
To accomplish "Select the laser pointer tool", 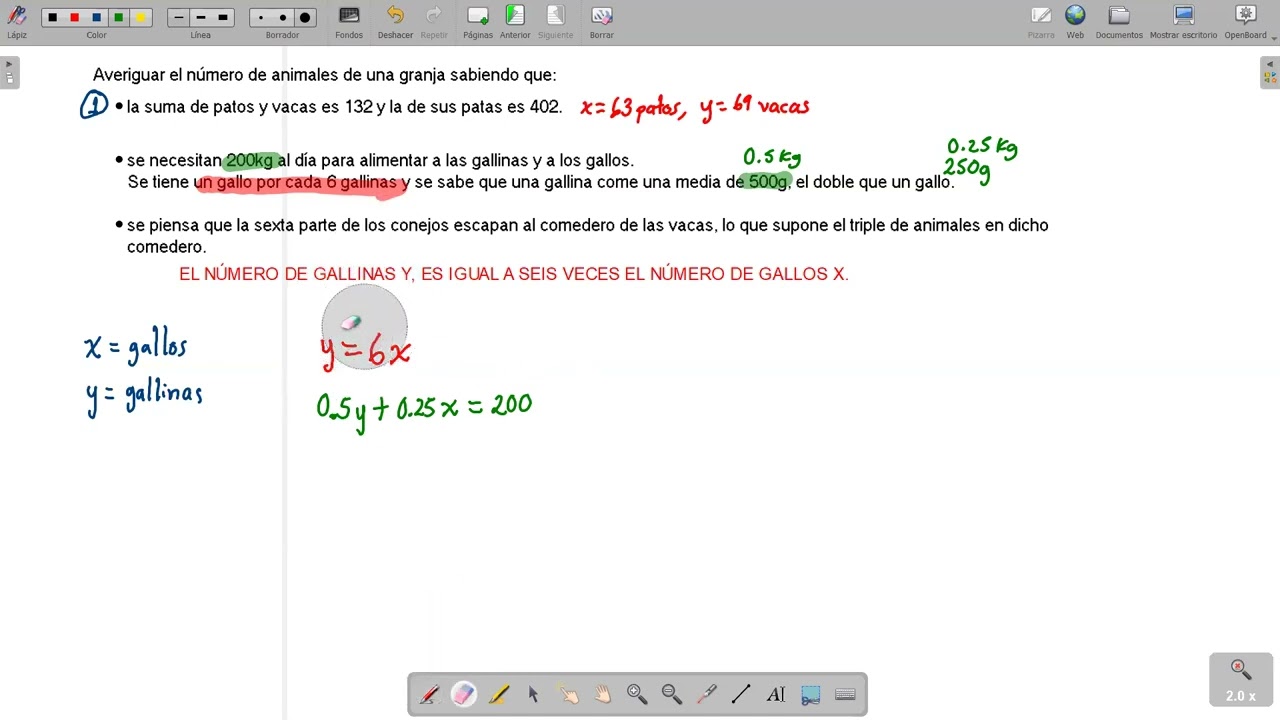I will [x=706, y=694].
